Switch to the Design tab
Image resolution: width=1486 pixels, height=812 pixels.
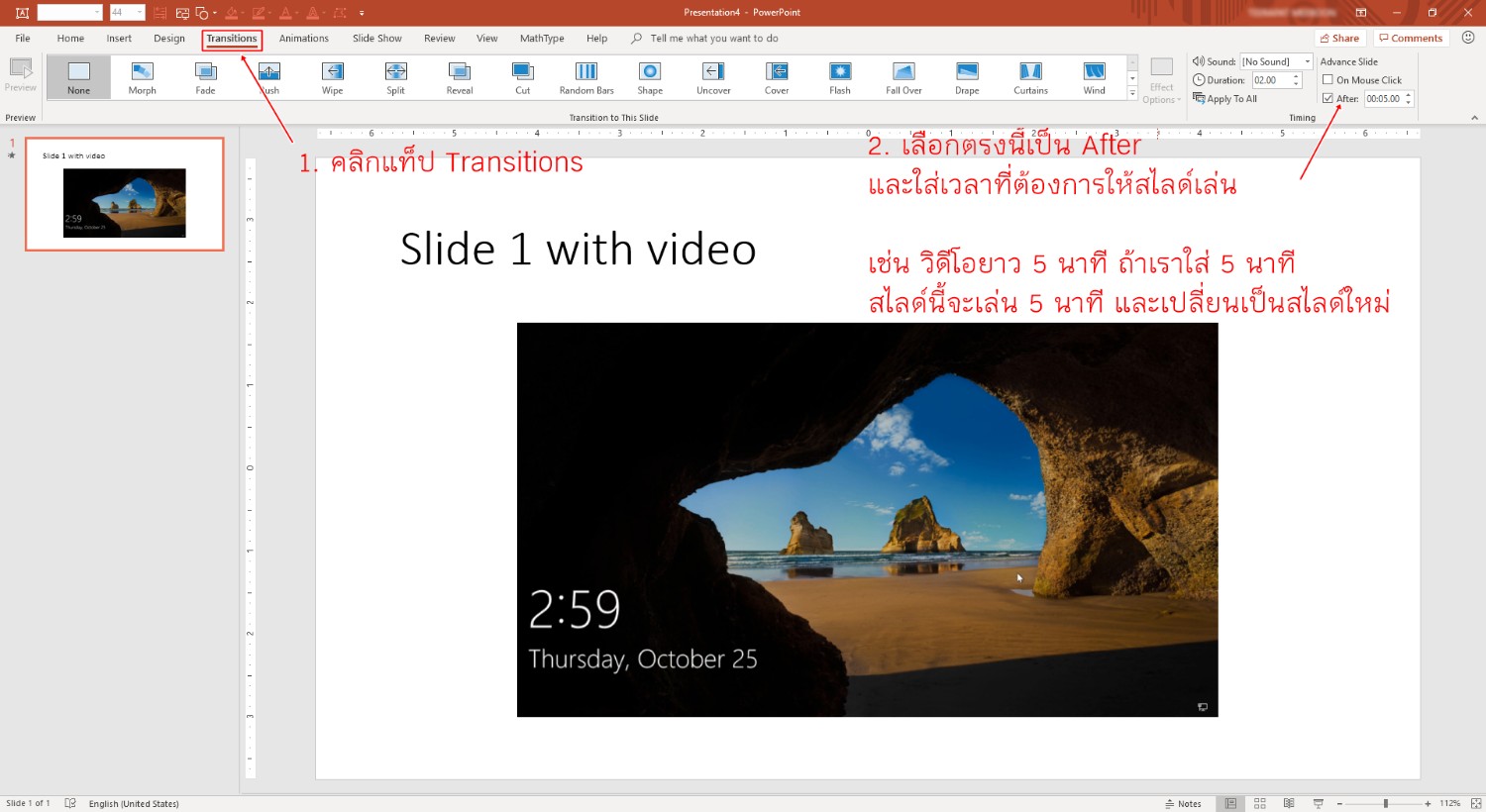coord(169,39)
